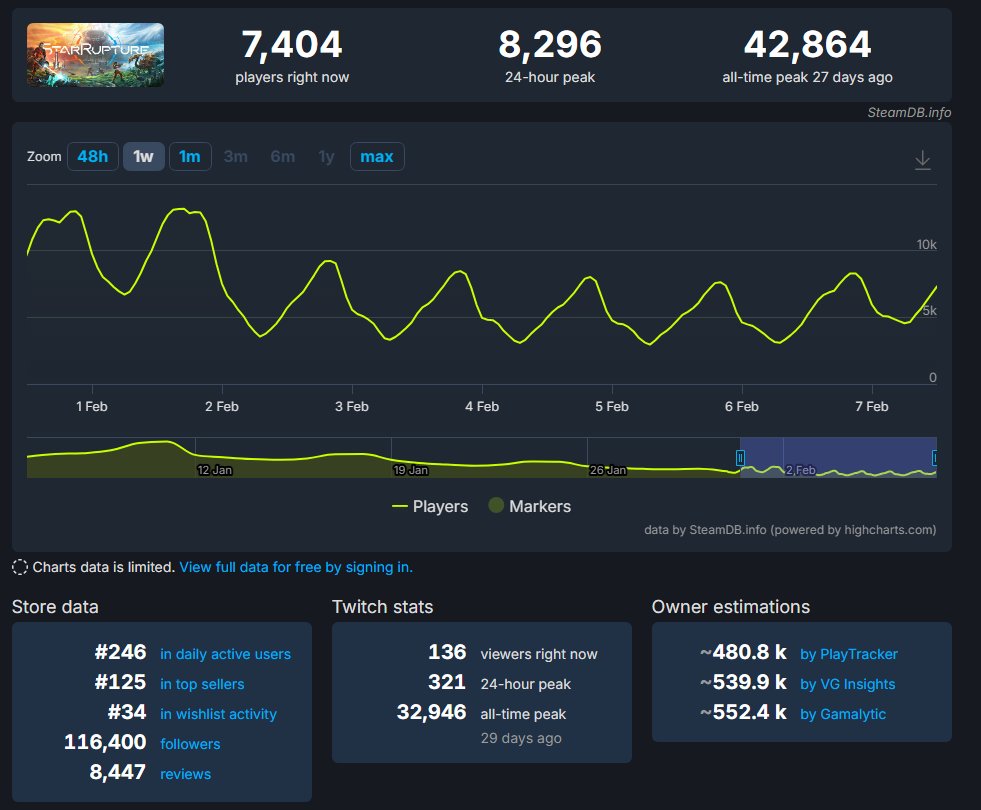
Task: Click the right navigator range handle
Action: coord(935,458)
